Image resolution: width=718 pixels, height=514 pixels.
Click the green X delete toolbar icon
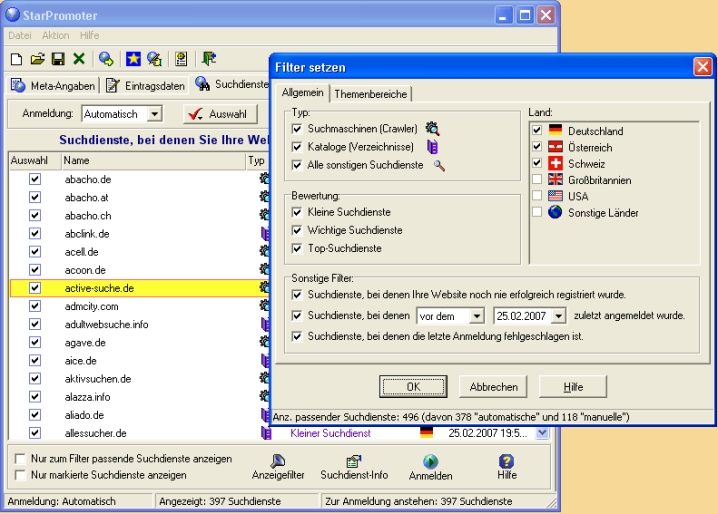pyautogui.click(x=77, y=60)
